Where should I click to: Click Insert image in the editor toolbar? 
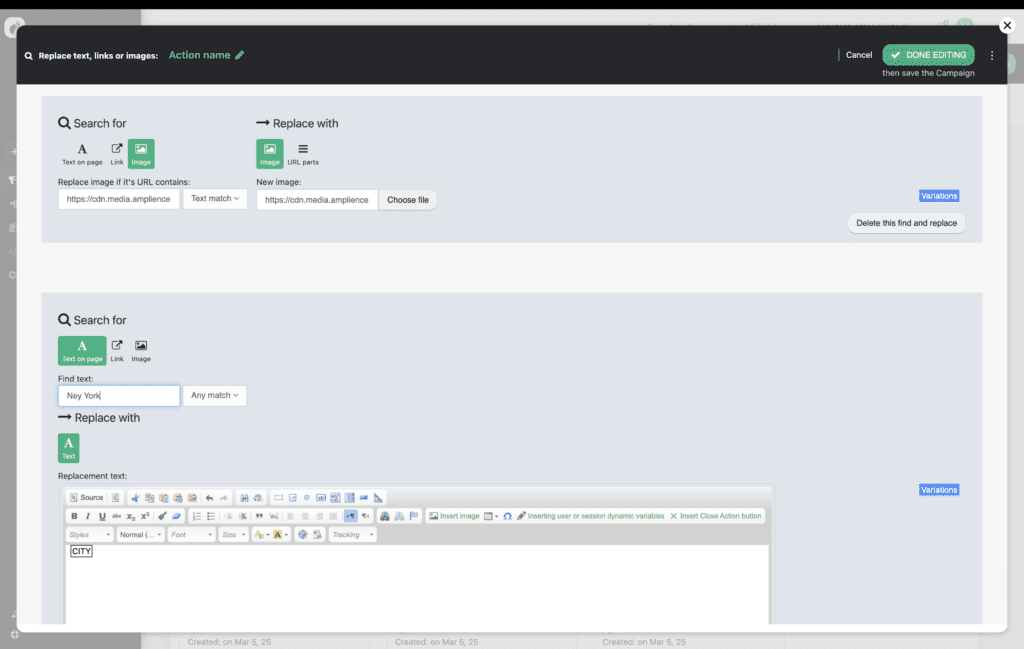coord(454,516)
